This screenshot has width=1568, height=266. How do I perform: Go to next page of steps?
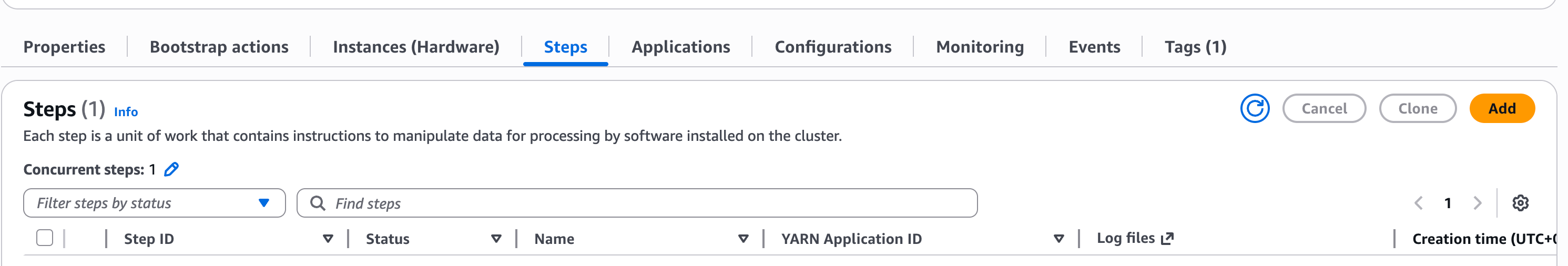click(1478, 203)
